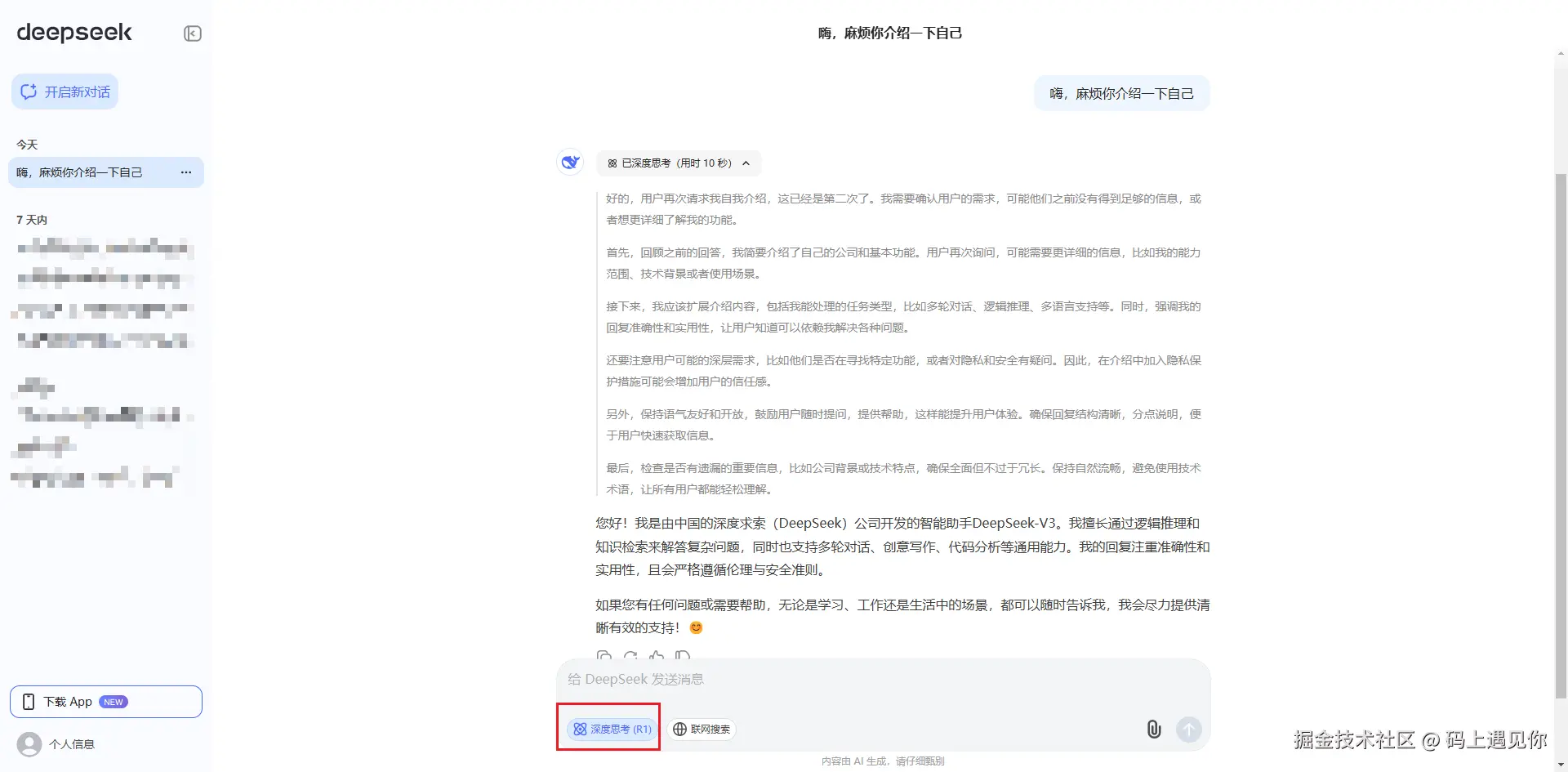Collapse the 已深度思考（用时 10 秒）section
The width and height of the screenshot is (1568, 772).
(x=679, y=163)
